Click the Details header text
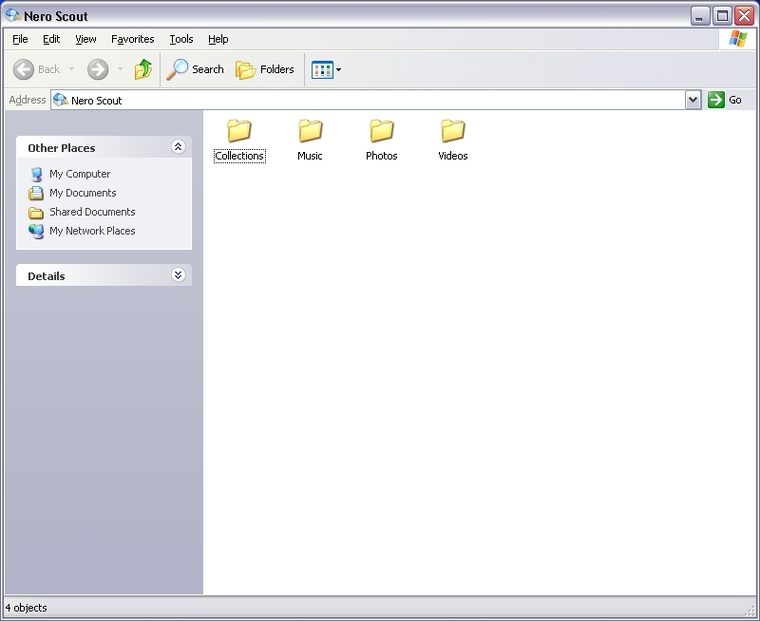This screenshot has height=621, width=760. coord(46,276)
